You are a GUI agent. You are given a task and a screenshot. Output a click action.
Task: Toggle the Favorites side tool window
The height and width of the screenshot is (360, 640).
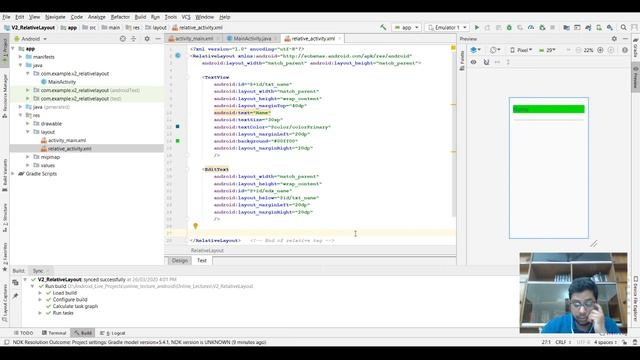(x=4, y=256)
